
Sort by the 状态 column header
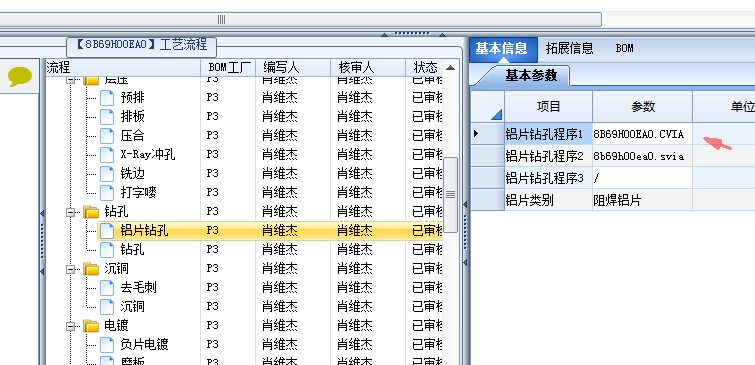click(425, 67)
